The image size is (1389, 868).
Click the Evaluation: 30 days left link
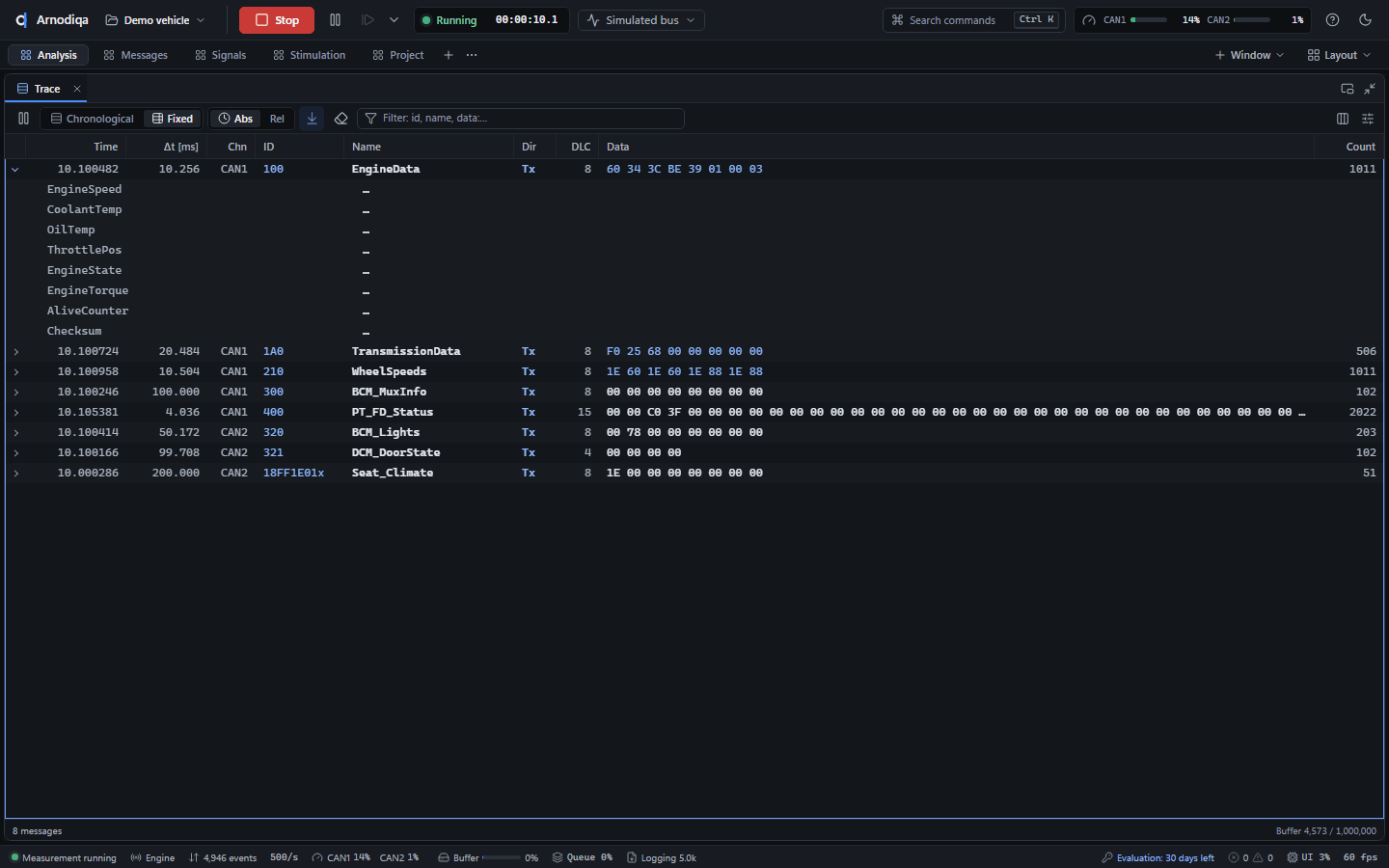click(x=1157, y=857)
